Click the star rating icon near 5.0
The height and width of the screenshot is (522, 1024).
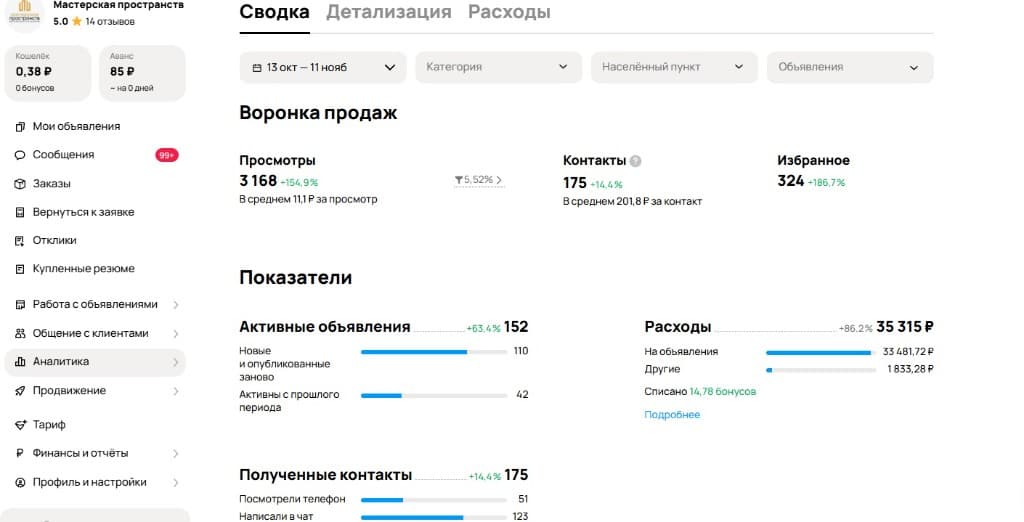77,21
